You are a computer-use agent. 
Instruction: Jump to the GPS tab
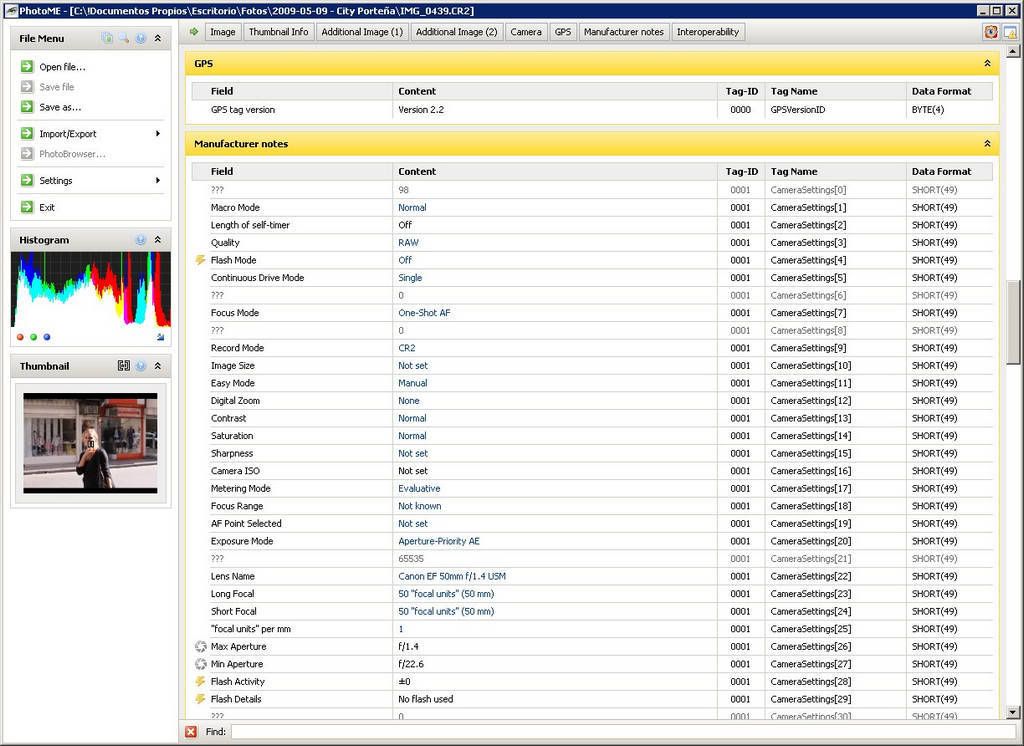pos(563,32)
